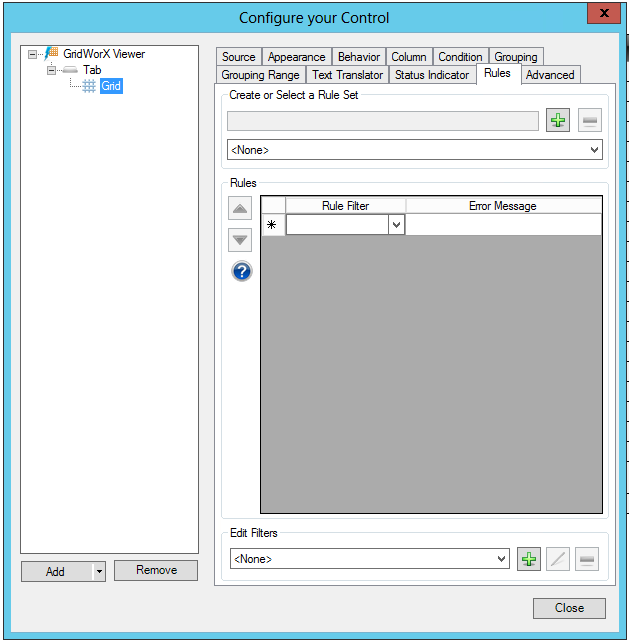Open the blue help question mark
The image size is (629, 642).
coord(242,271)
